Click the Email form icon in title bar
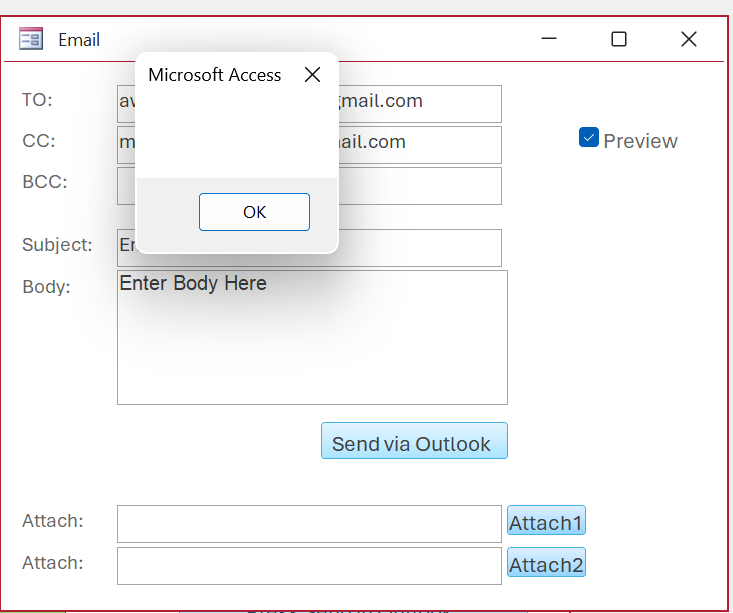733x613 pixels. [30, 39]
